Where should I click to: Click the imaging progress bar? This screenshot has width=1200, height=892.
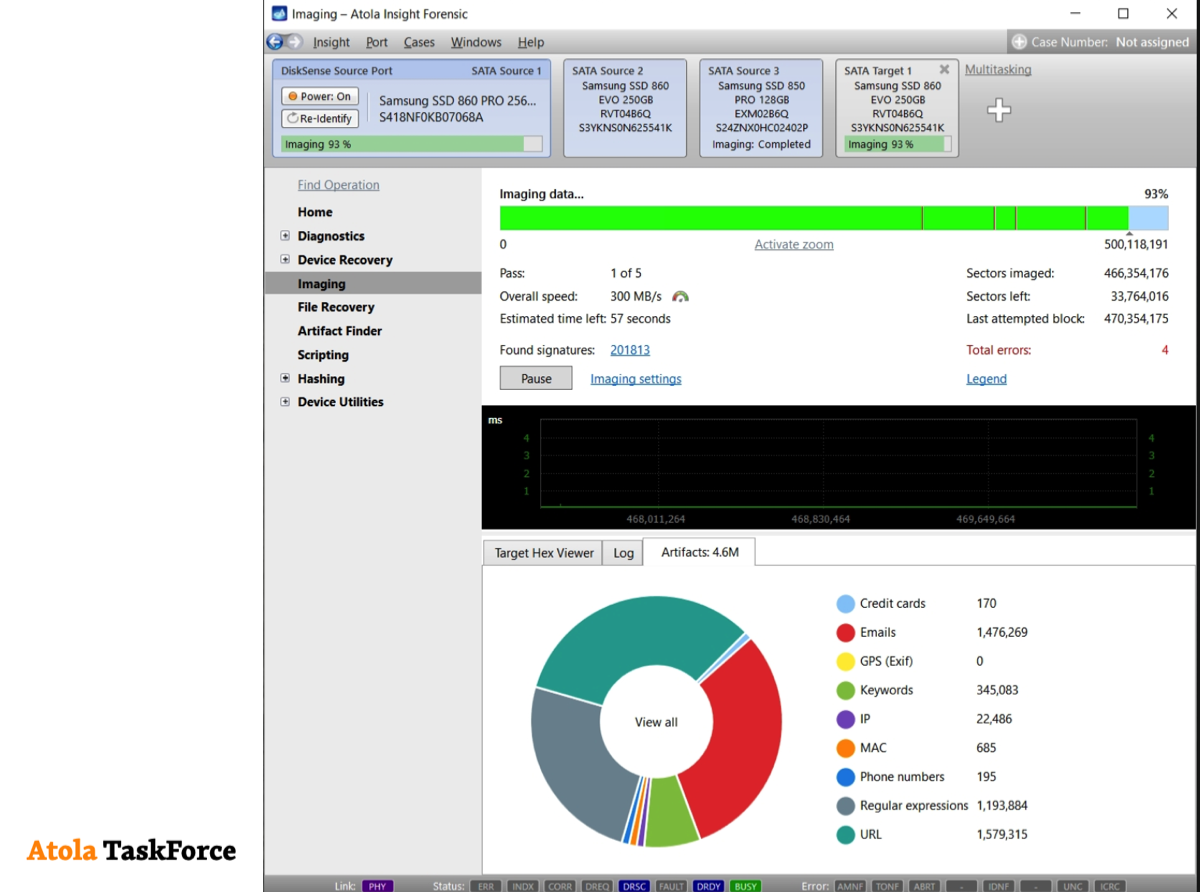tap(812, 218)
